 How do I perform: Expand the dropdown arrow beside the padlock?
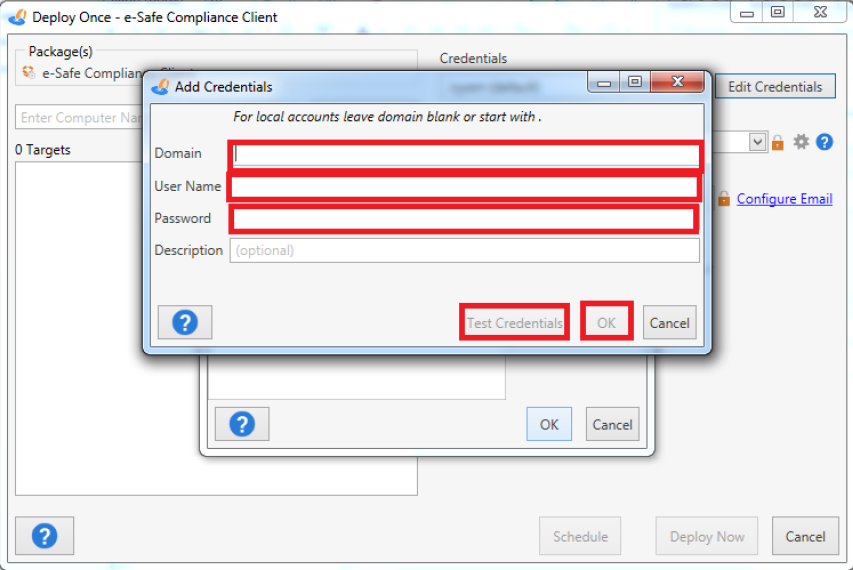click(757, 142)
